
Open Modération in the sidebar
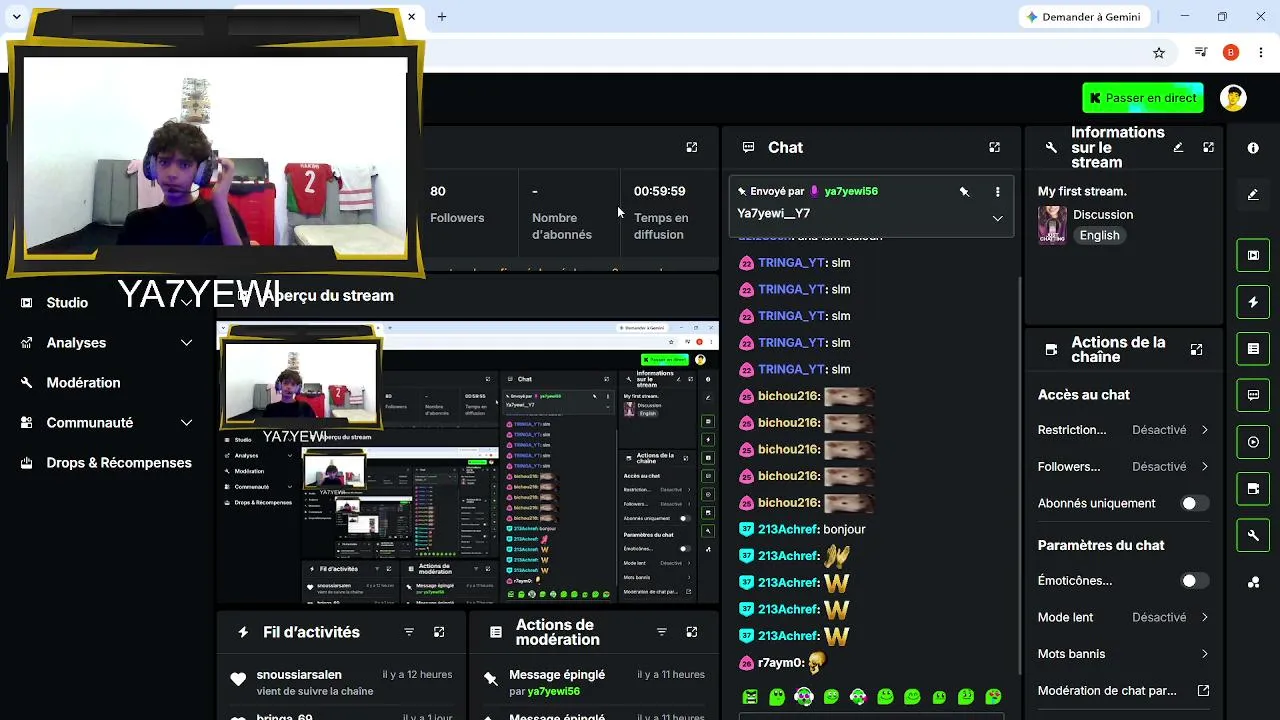(83, 383)
